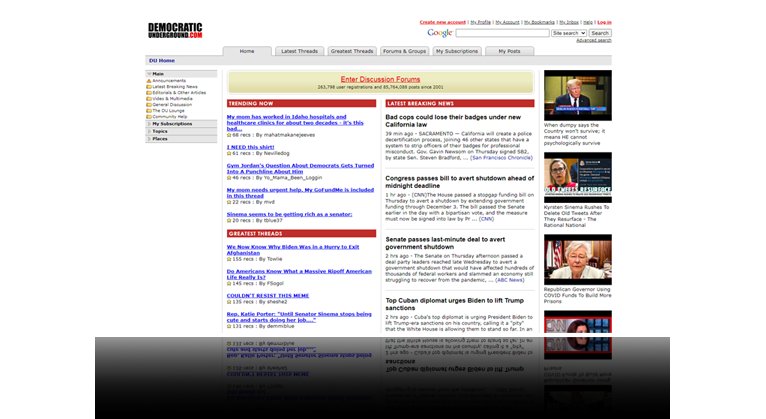Click the Community Help folder icon
The image size is (766, 419).
[149, 117]
